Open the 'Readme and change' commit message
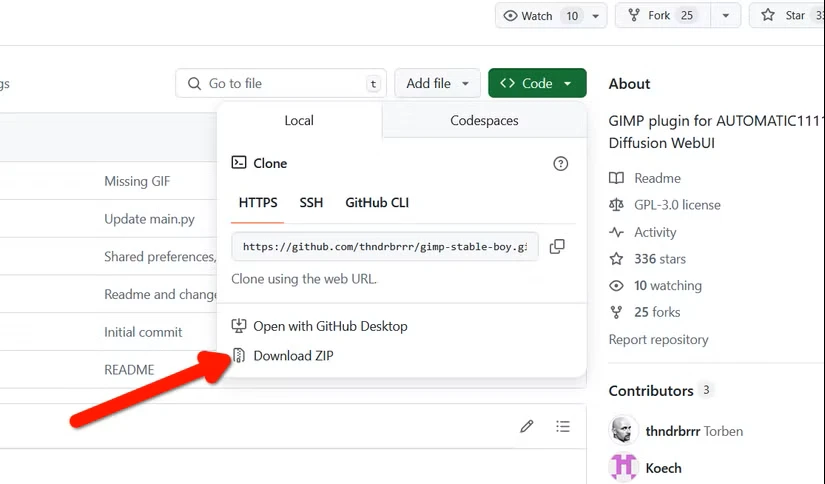This screenshot has width=825, height=484. pos(160,294)
